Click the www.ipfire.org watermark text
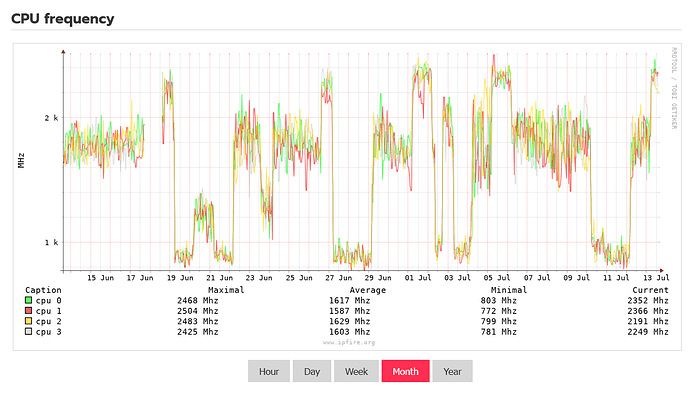Screen dimensions: 690x395 [x=349, y=342]
